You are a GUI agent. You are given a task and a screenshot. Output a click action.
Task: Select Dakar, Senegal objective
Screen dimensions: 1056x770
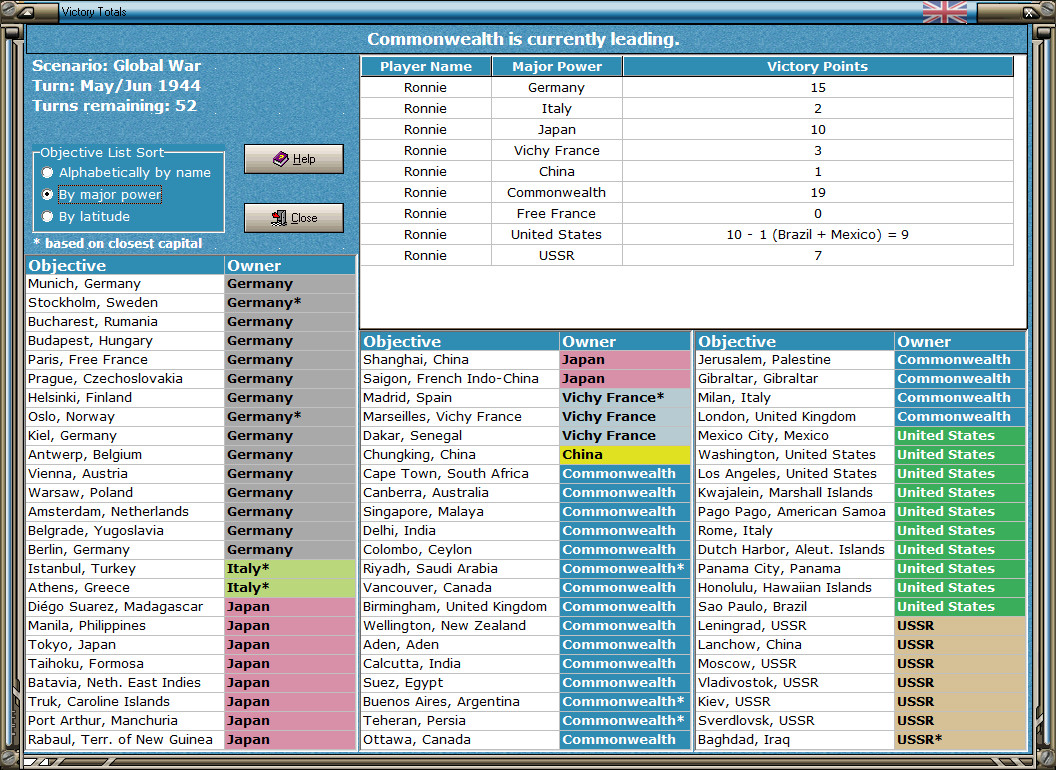click(460, 436)
